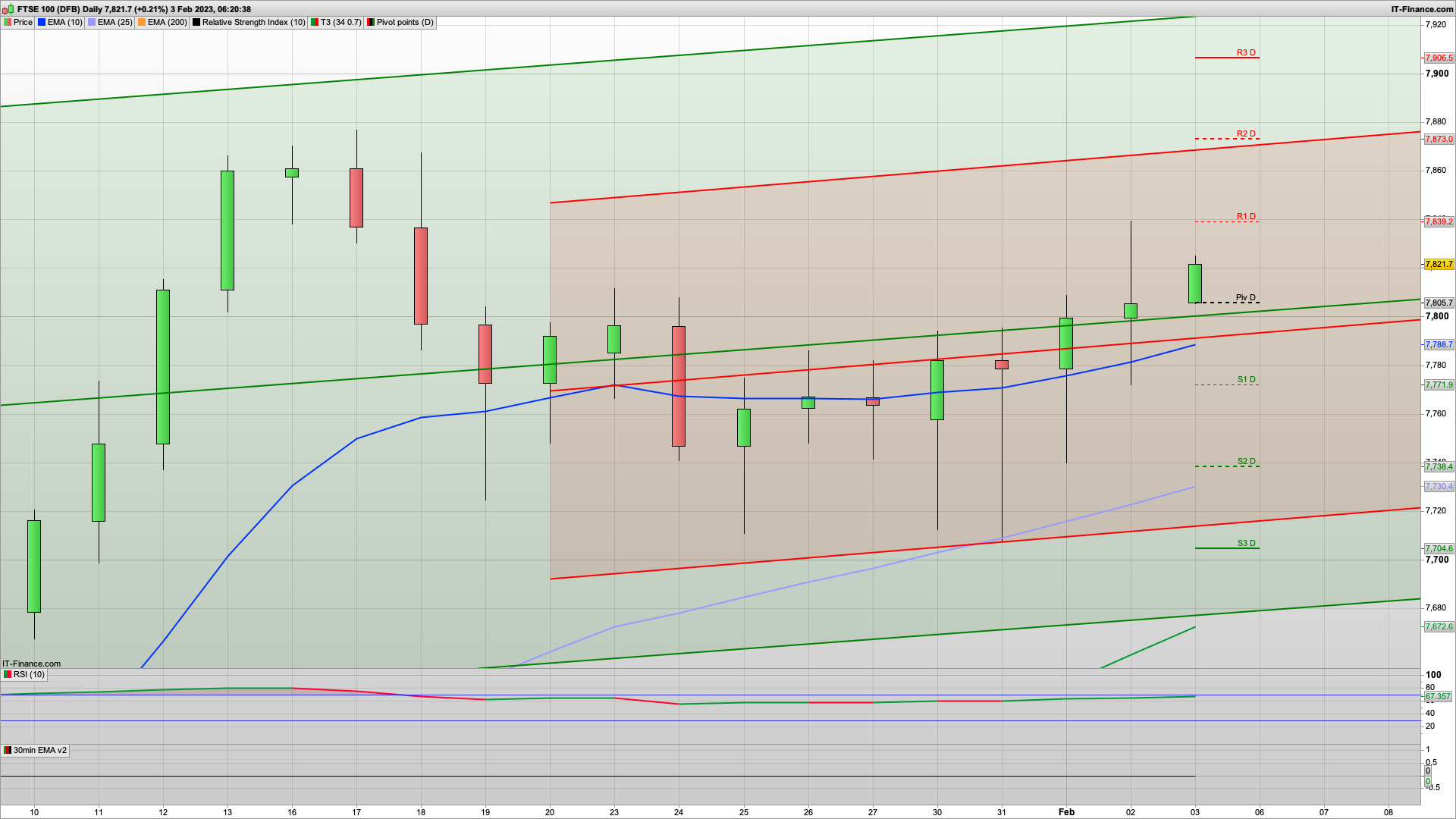Select the 30min EMA v2 panel label
Viewport: 1456px width, 819px height.
39,750
